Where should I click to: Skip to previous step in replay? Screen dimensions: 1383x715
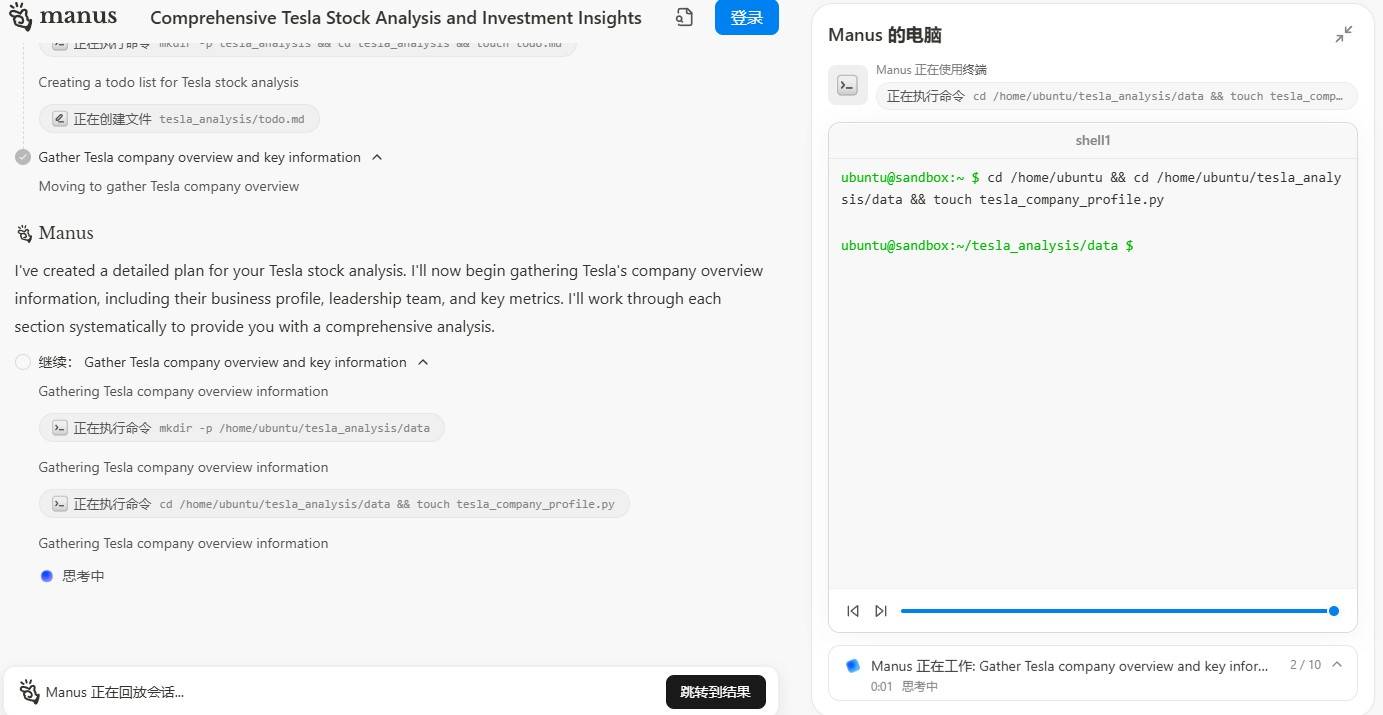pyautogui.click(x=853, y=611)
